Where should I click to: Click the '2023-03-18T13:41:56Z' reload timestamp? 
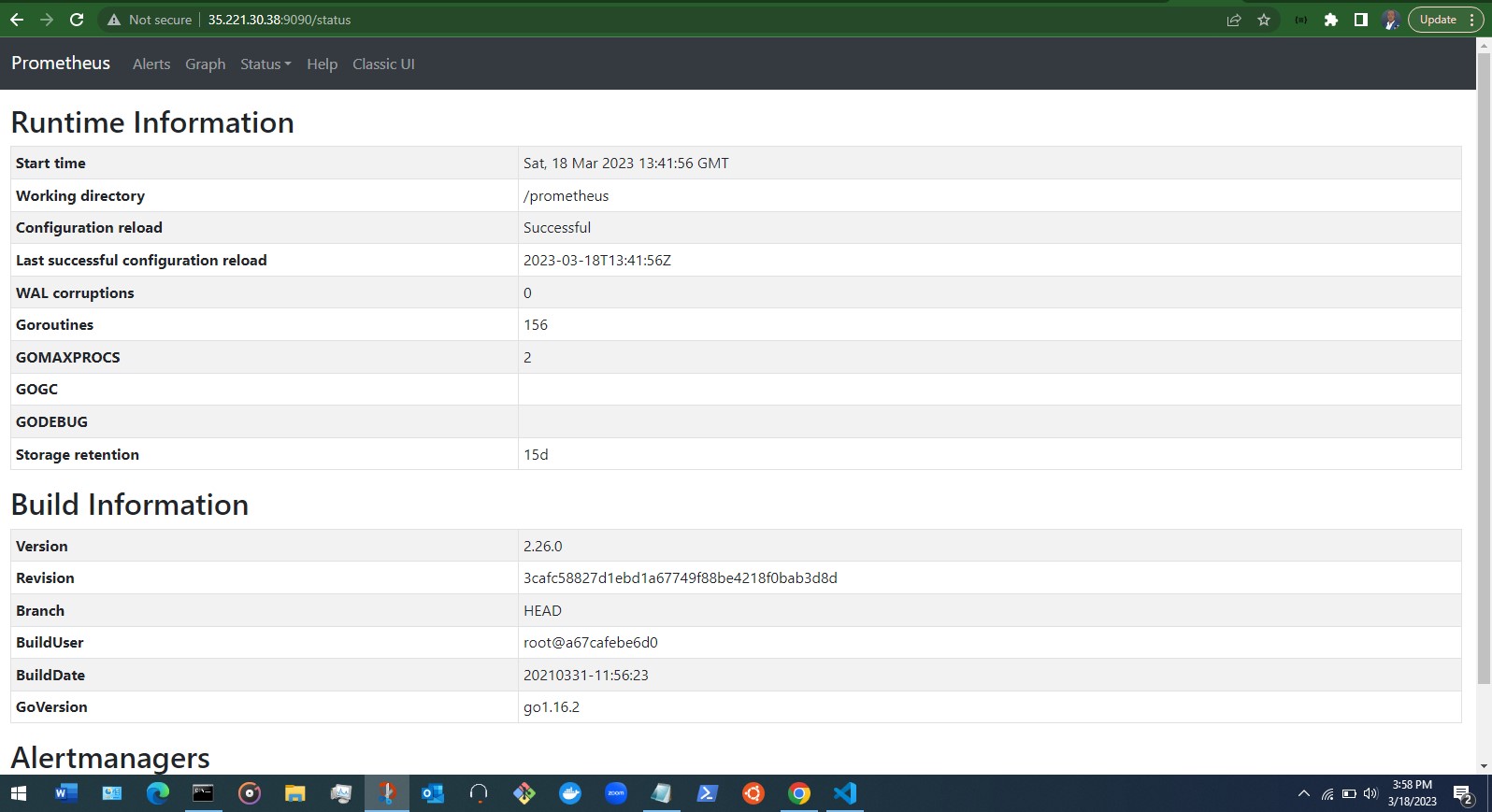click(x=597, y=260)
